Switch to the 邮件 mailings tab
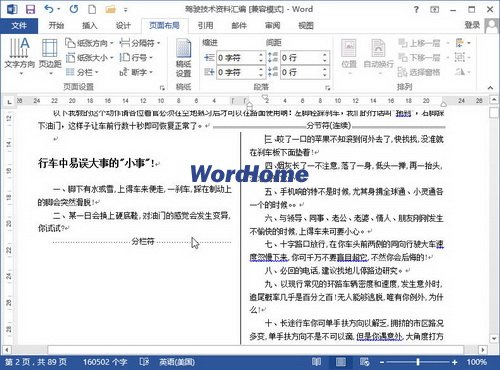 pos(239,26)
